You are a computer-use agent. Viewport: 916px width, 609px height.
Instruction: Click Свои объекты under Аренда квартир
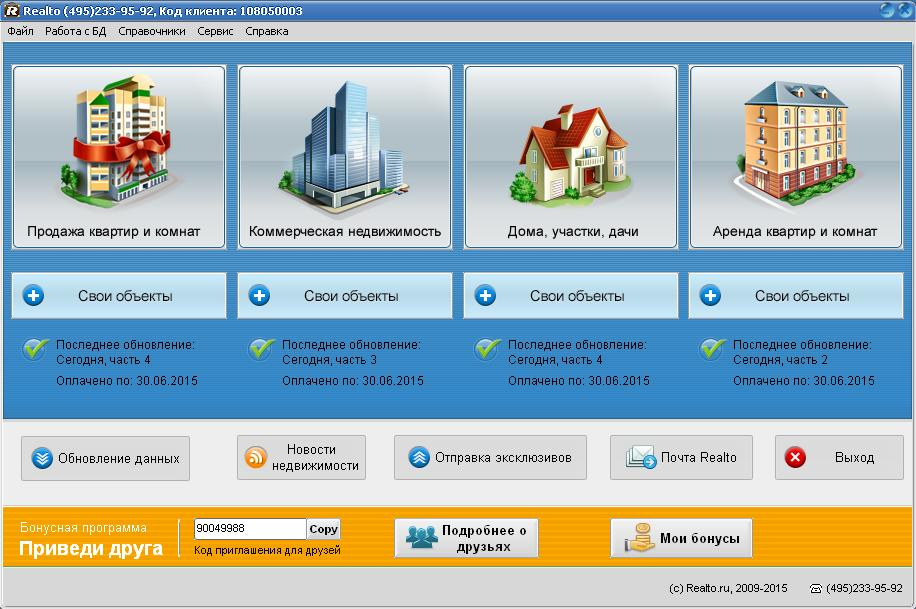click(796, 296)
